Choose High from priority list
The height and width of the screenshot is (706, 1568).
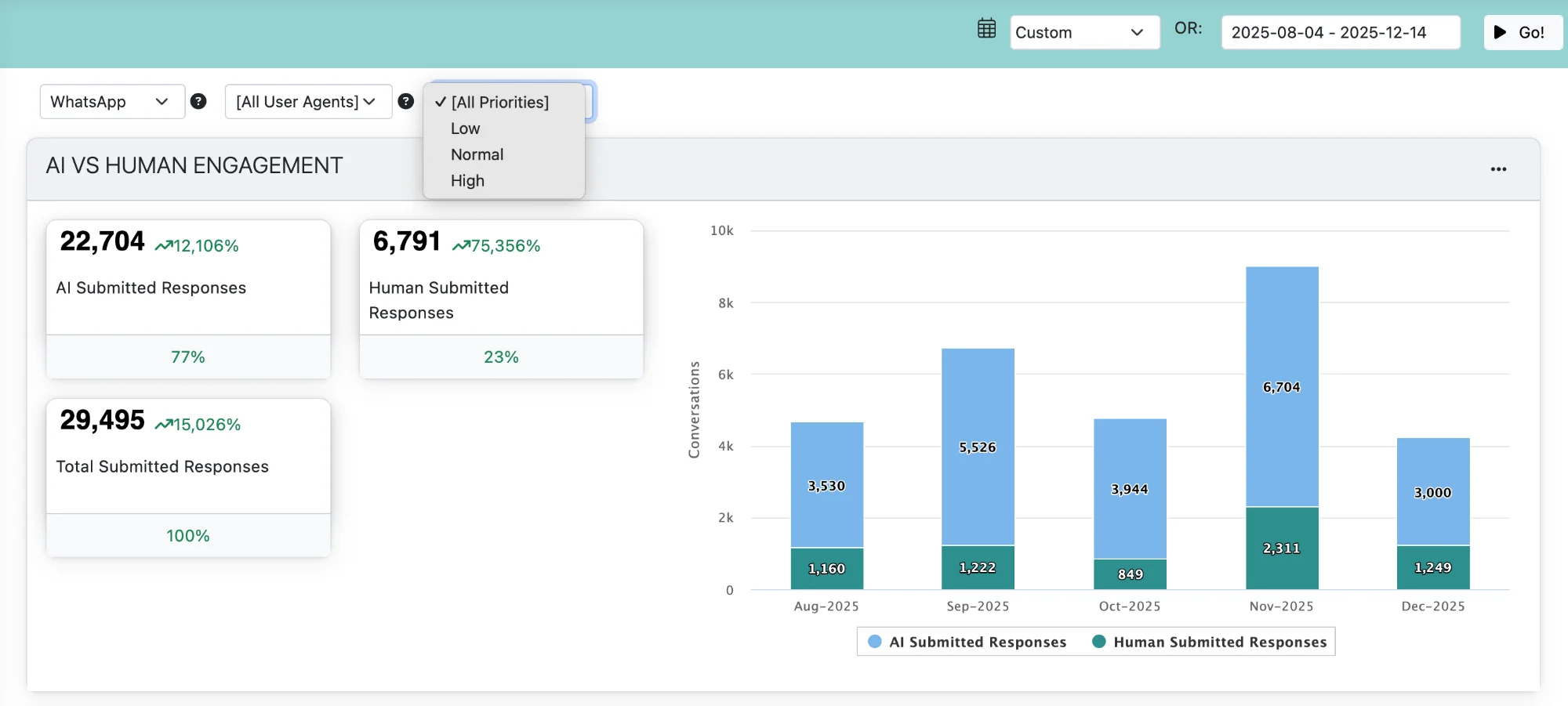coord(467,181)
